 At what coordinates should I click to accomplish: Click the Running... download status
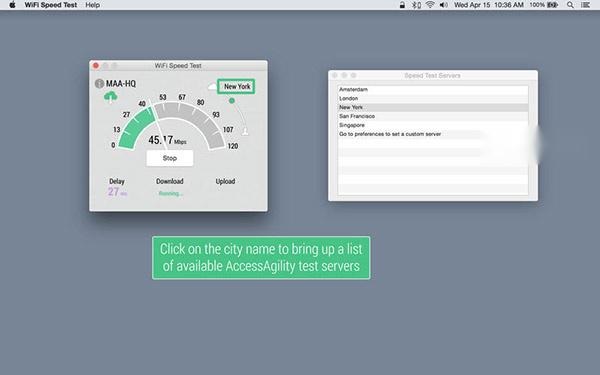click(x=171, y=194)
